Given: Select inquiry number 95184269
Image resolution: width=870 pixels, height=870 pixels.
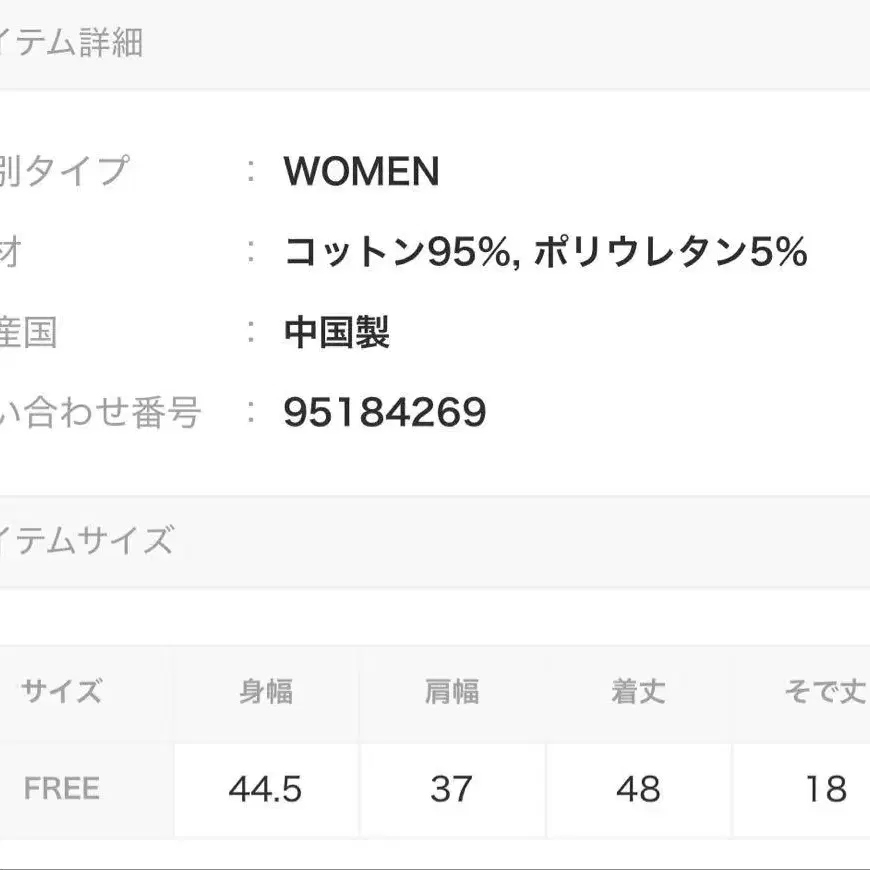Looking at the screenshot, I should (x=385, y=411).
